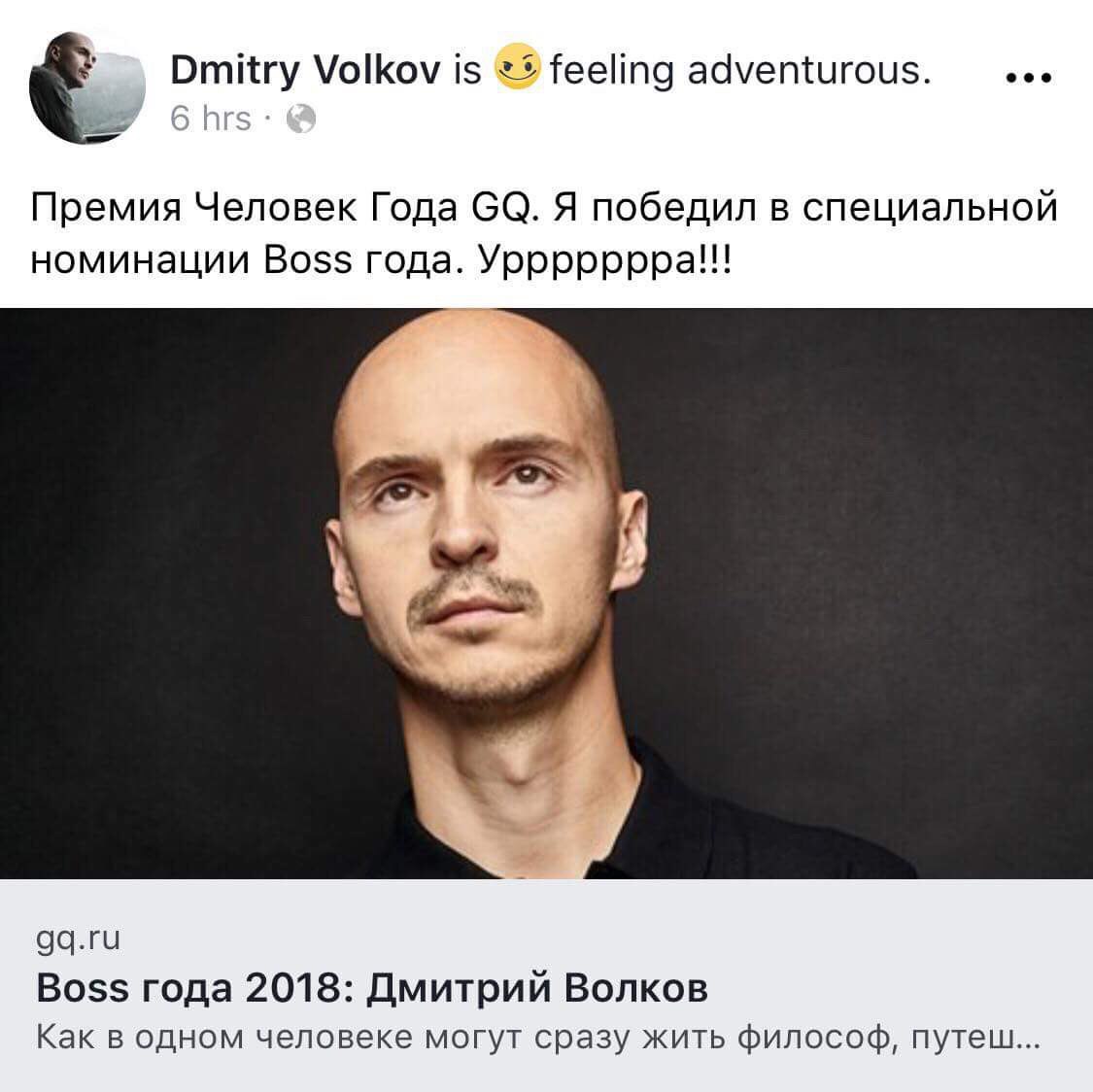Open the Dmitry Volkov name link
This screenshot has width=1093, height=1092.
[x=305, y=70]
